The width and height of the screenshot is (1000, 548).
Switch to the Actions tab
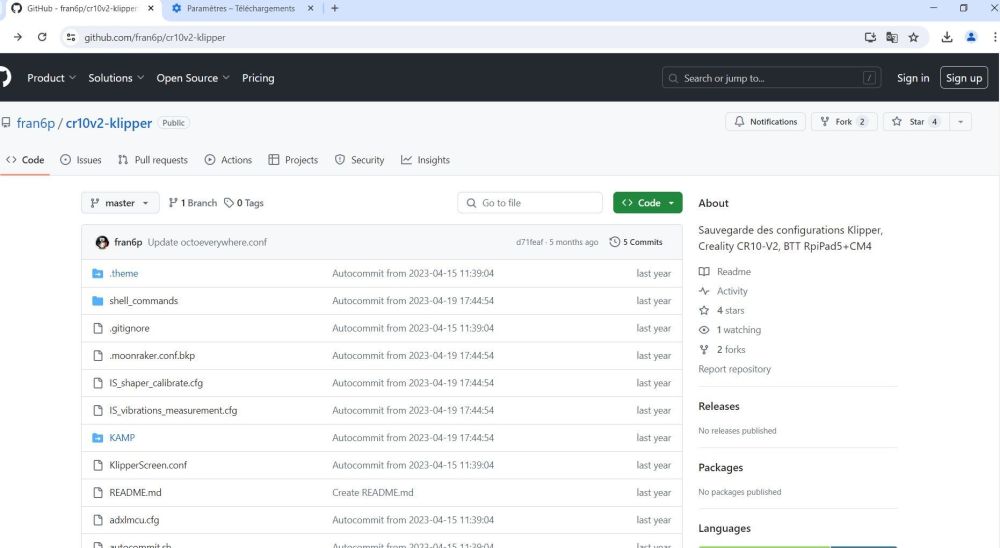coord(228,160)
